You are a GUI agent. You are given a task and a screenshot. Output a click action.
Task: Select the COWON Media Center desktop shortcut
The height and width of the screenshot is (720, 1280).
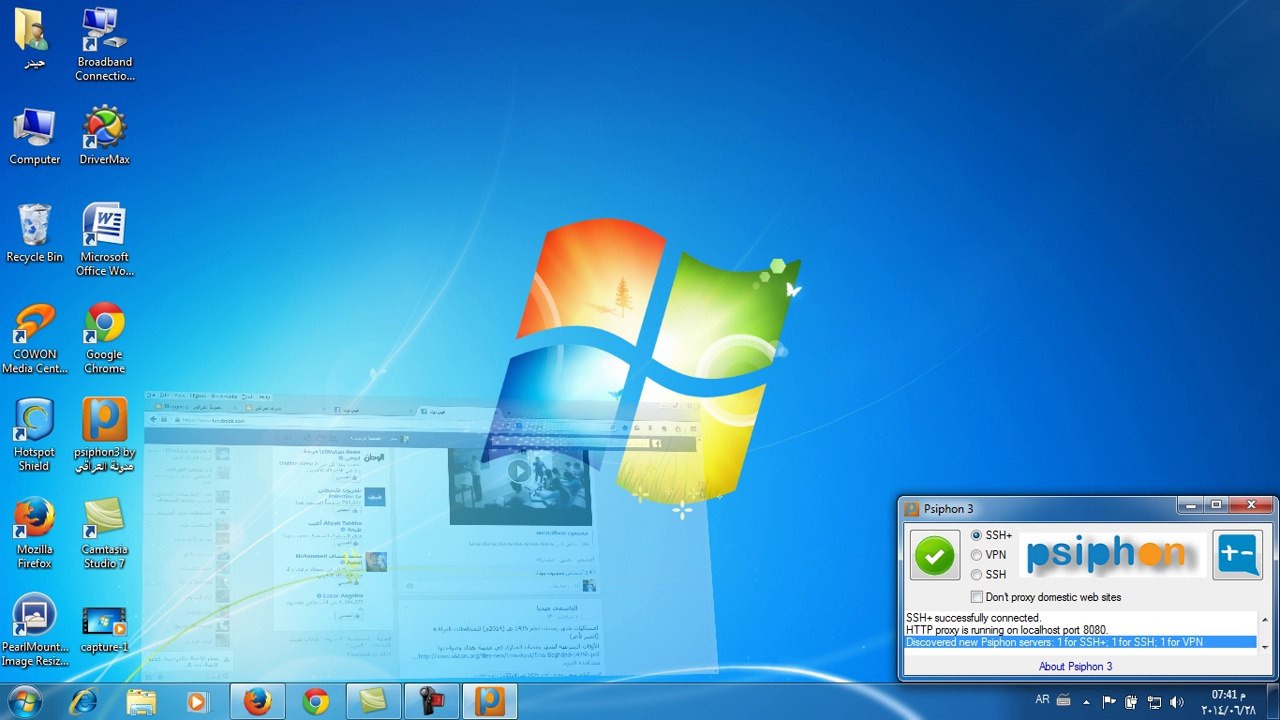(x=34, y=338)
